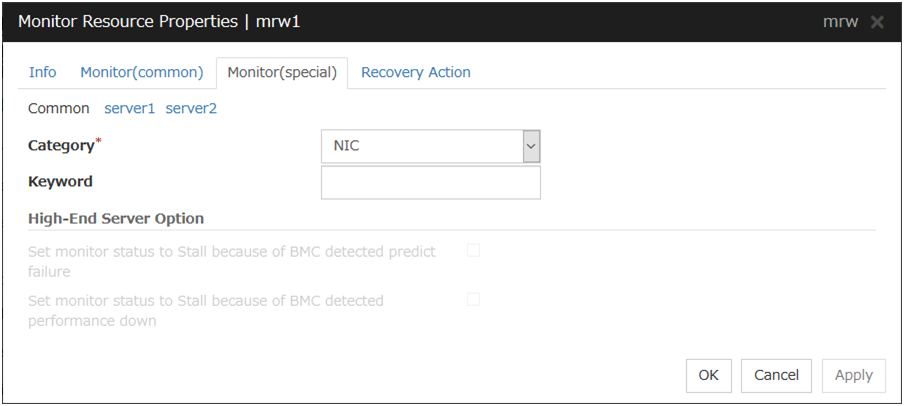Viewport: 904px width, 406px height.
Task: Click into the Keyword text field
Action: tap(430, 183)
